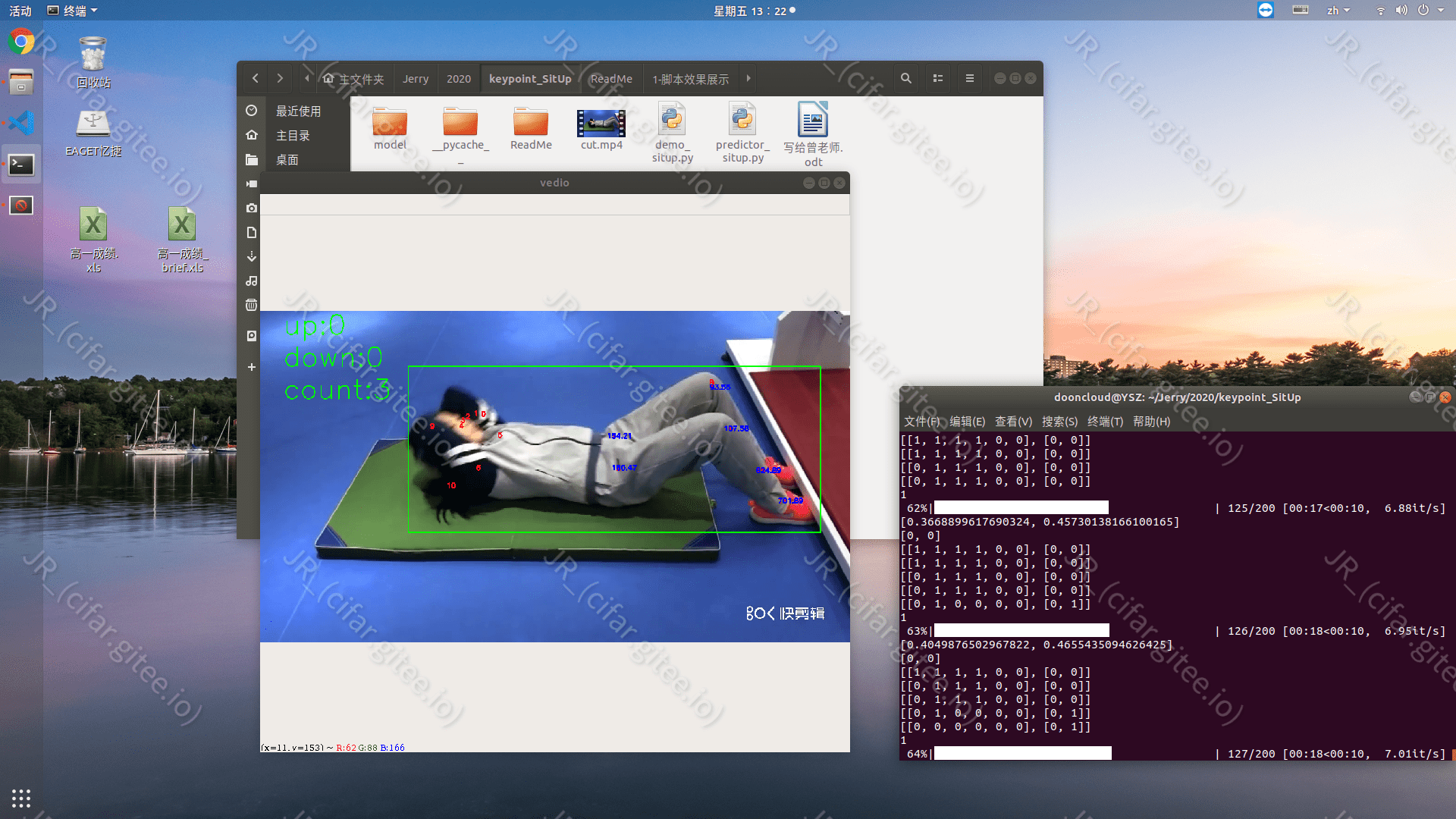The image size is (1456, 819).
Task: Open terminal 终端(T) menu
Action: (x=1105, y=422)
